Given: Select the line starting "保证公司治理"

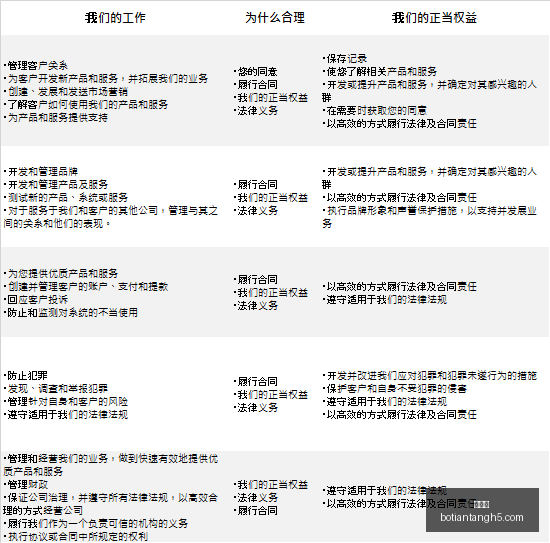Looking at the screenshot, I should pyautogui.click(x=110, y=504).
